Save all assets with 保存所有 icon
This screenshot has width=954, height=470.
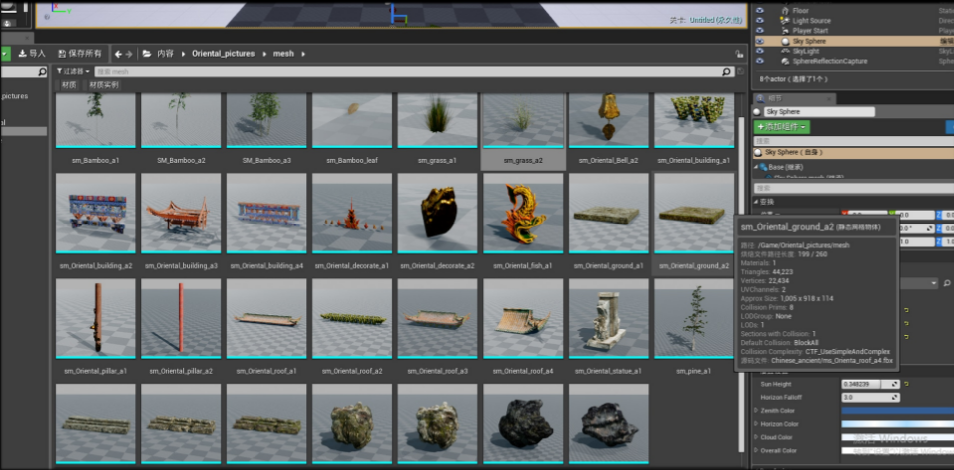(x=80, y=54)
